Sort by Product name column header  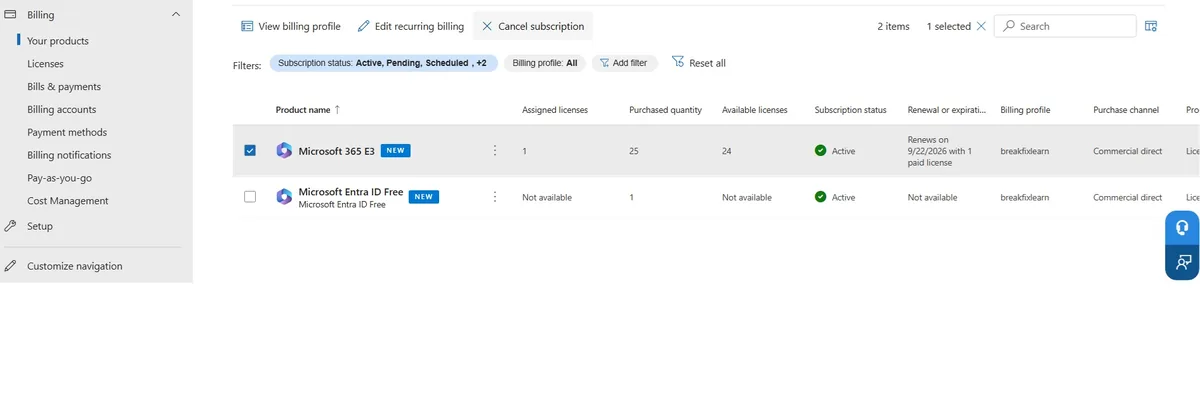307,110
